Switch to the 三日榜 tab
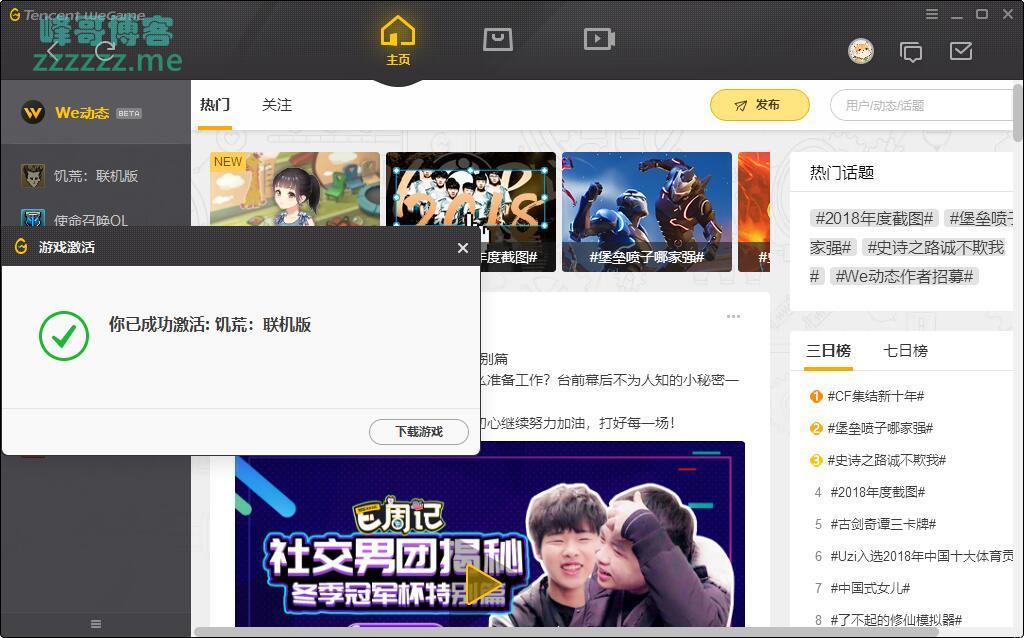The image size is (1024, 638). pyautogui.click(x=828, y=351)
